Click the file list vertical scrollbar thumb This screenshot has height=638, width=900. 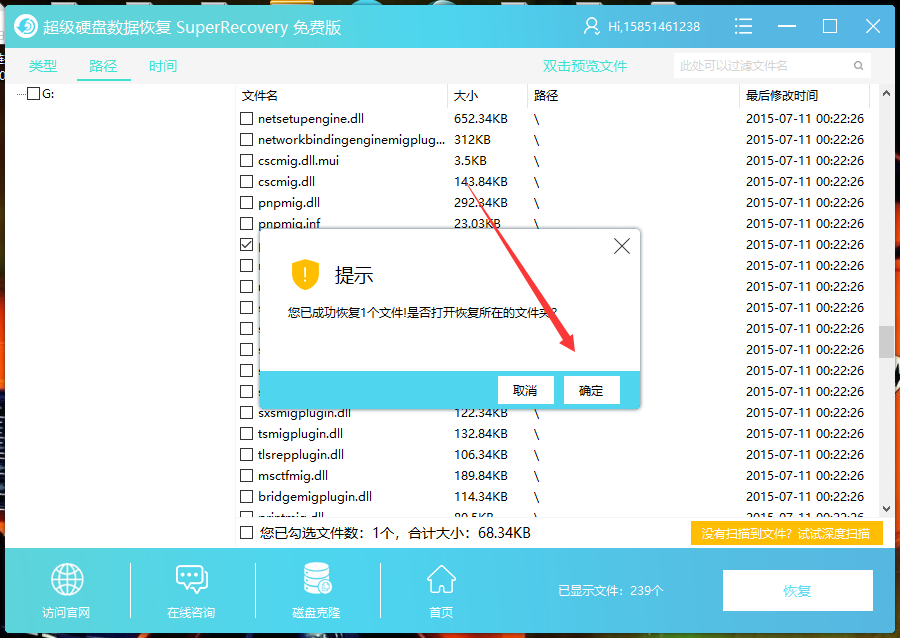point(886,341)
